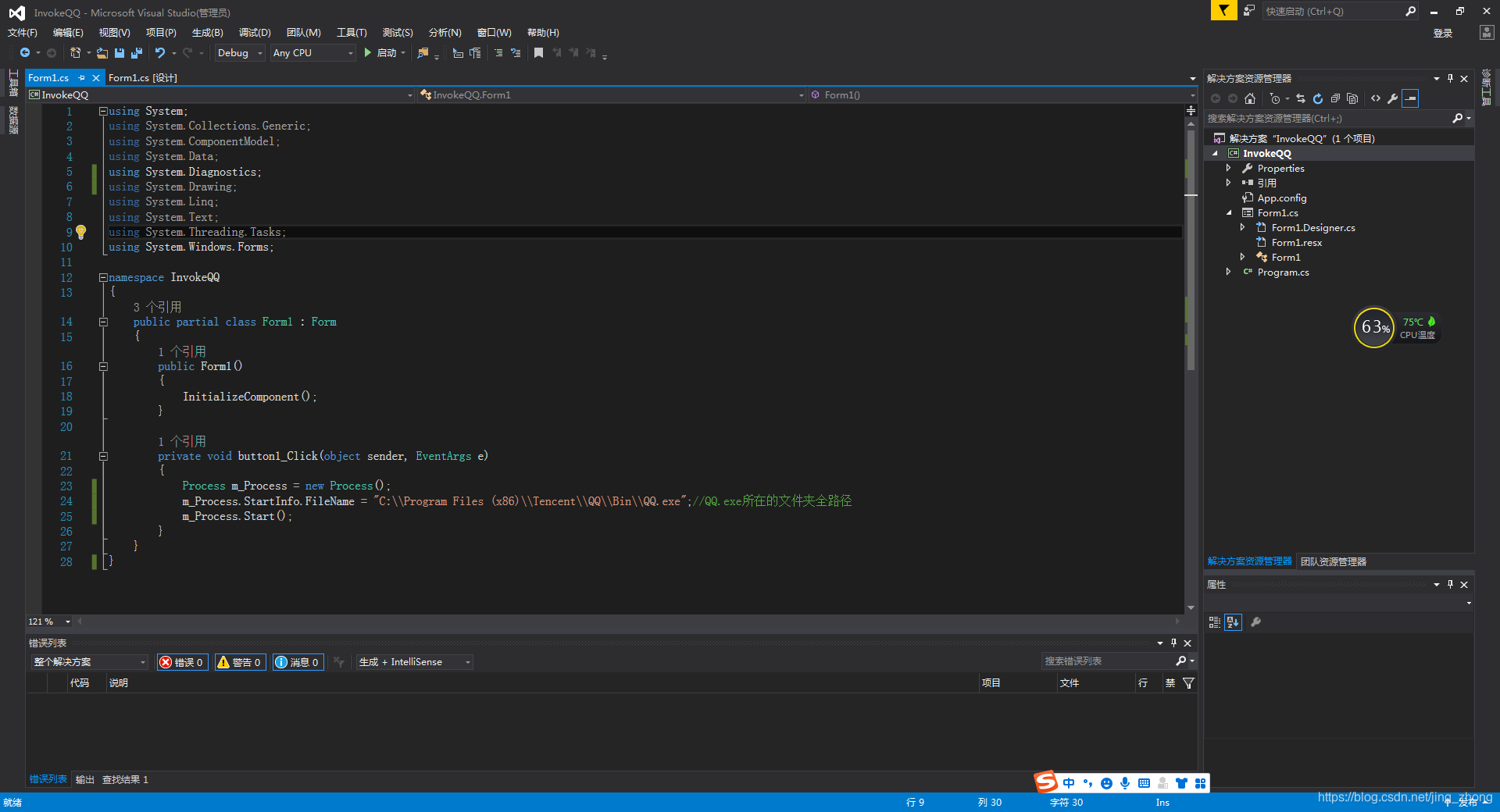The width and height of the screenshot is (1500, 812).
Task: Collapse the Form1.cs node in Solution Explorer
Action: pyautogui.click(x=1228, y=213)
